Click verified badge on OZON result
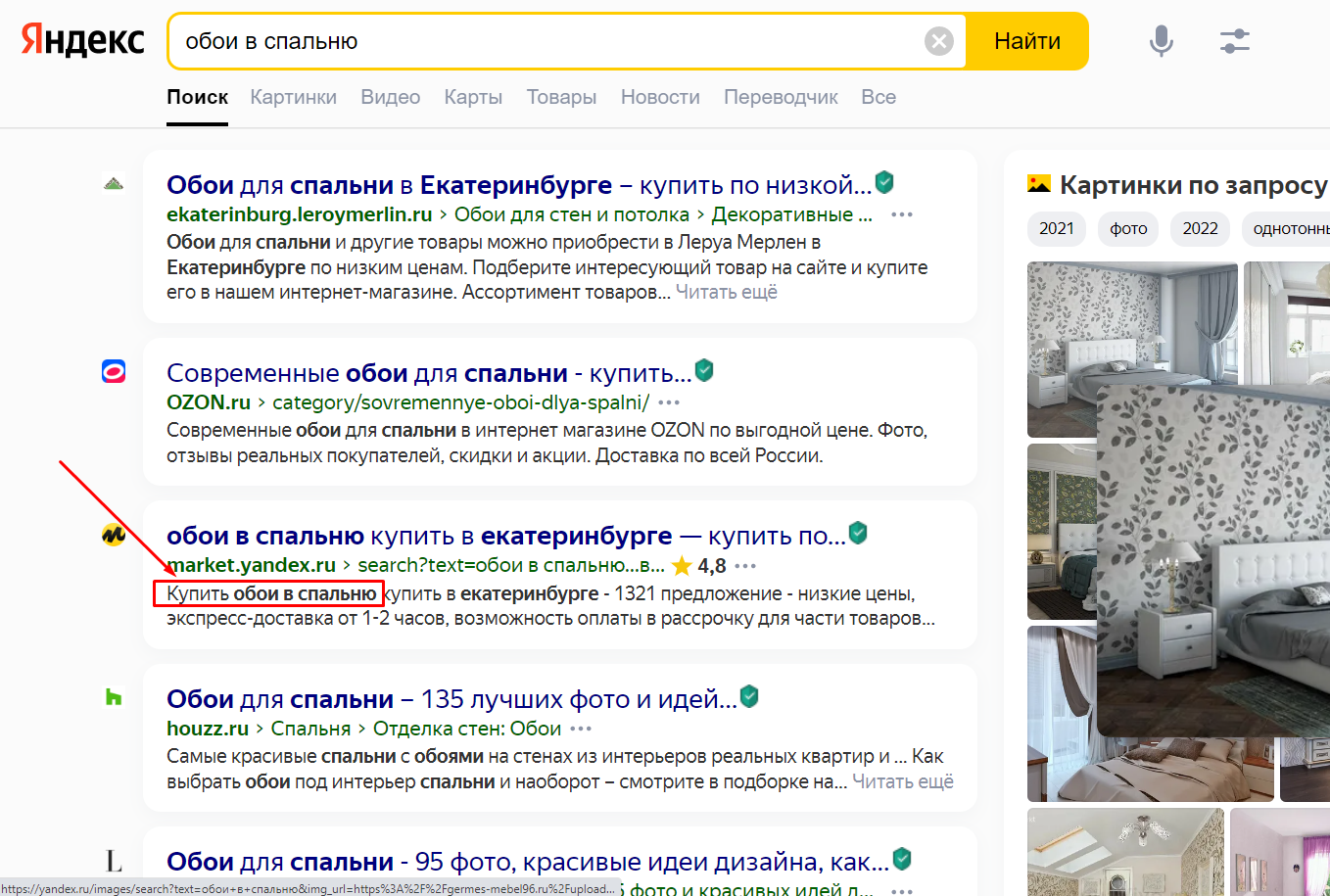Screen dimensions: 1330x896 pos(704,370)
